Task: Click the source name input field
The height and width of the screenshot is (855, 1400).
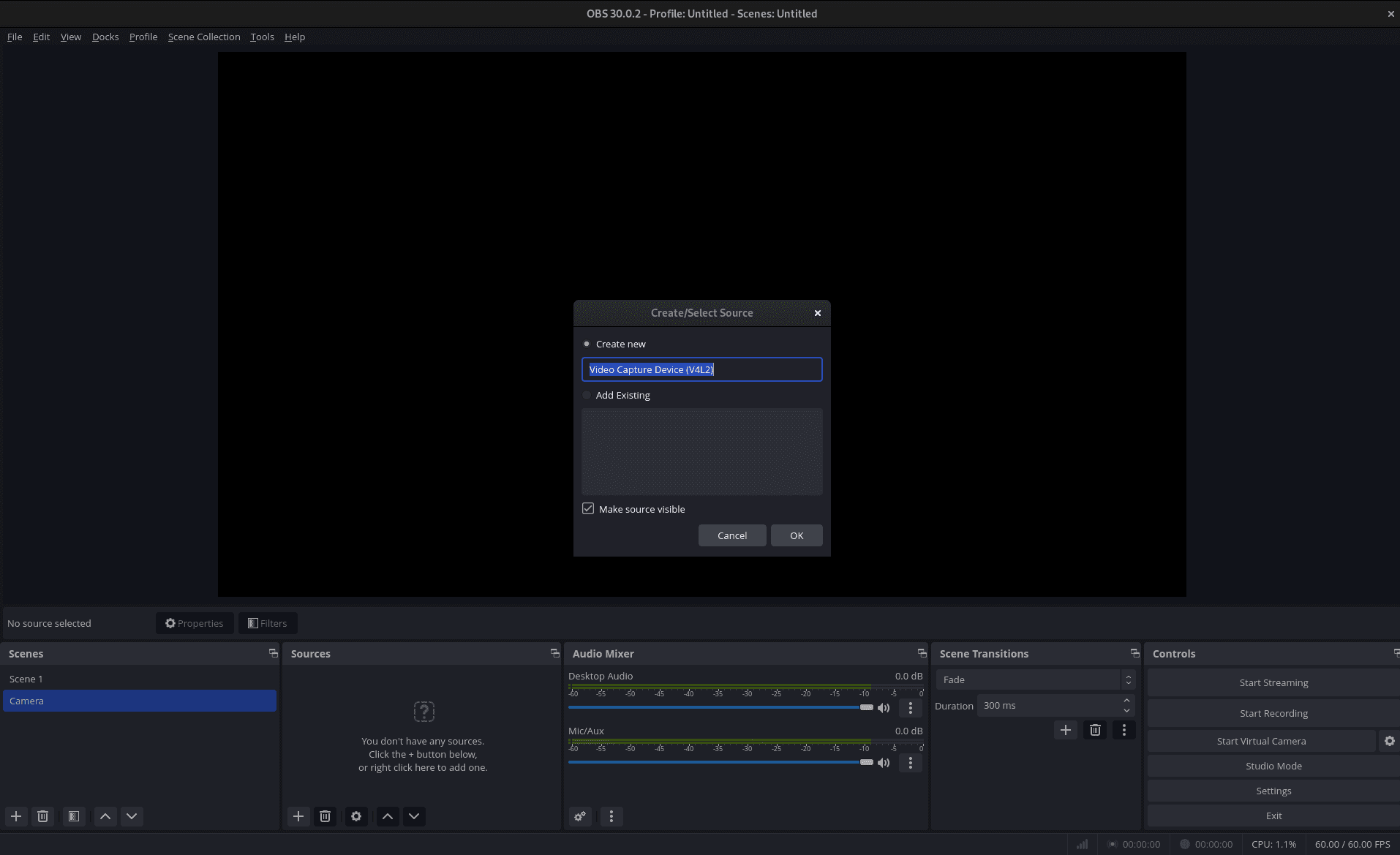Action: click(702, 369)
